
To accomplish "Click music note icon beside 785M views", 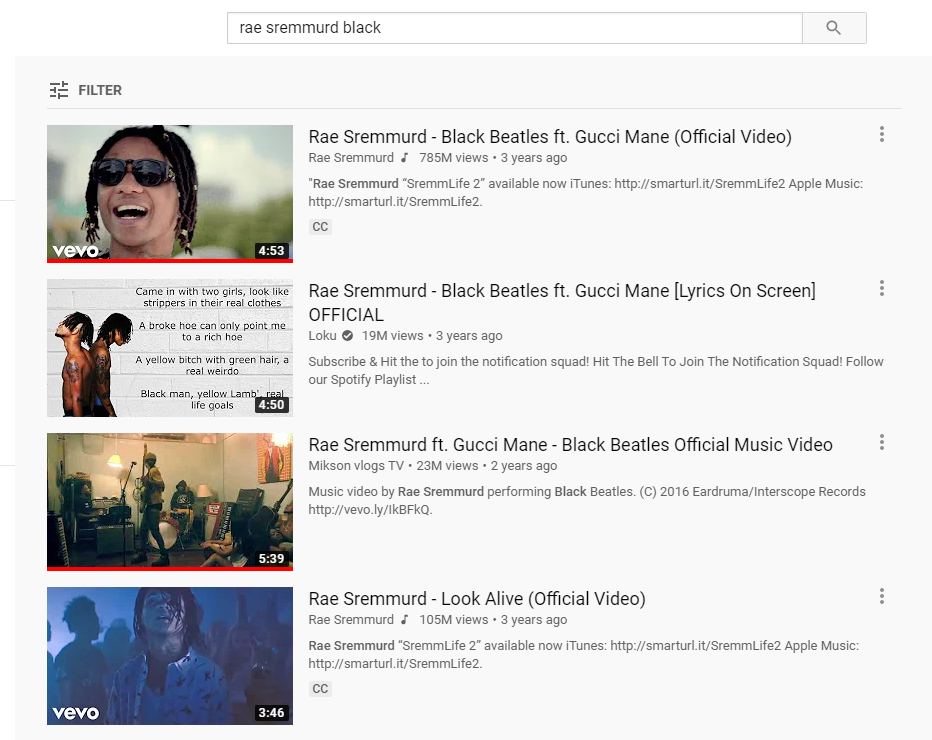I will click(405, 158).
